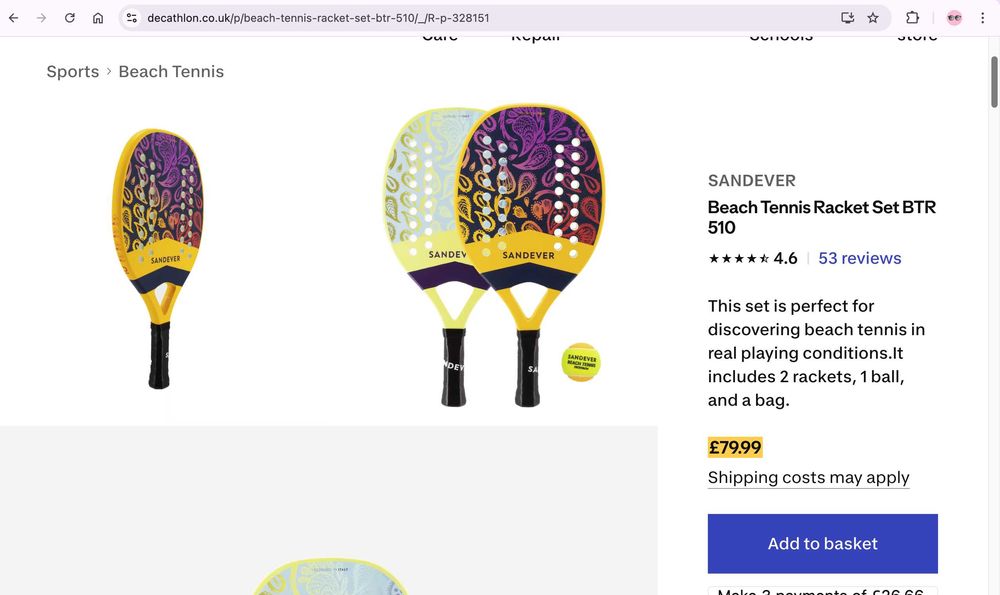Bookmark this page with the star icon
1000x595 pixels.
pos(873,18)
